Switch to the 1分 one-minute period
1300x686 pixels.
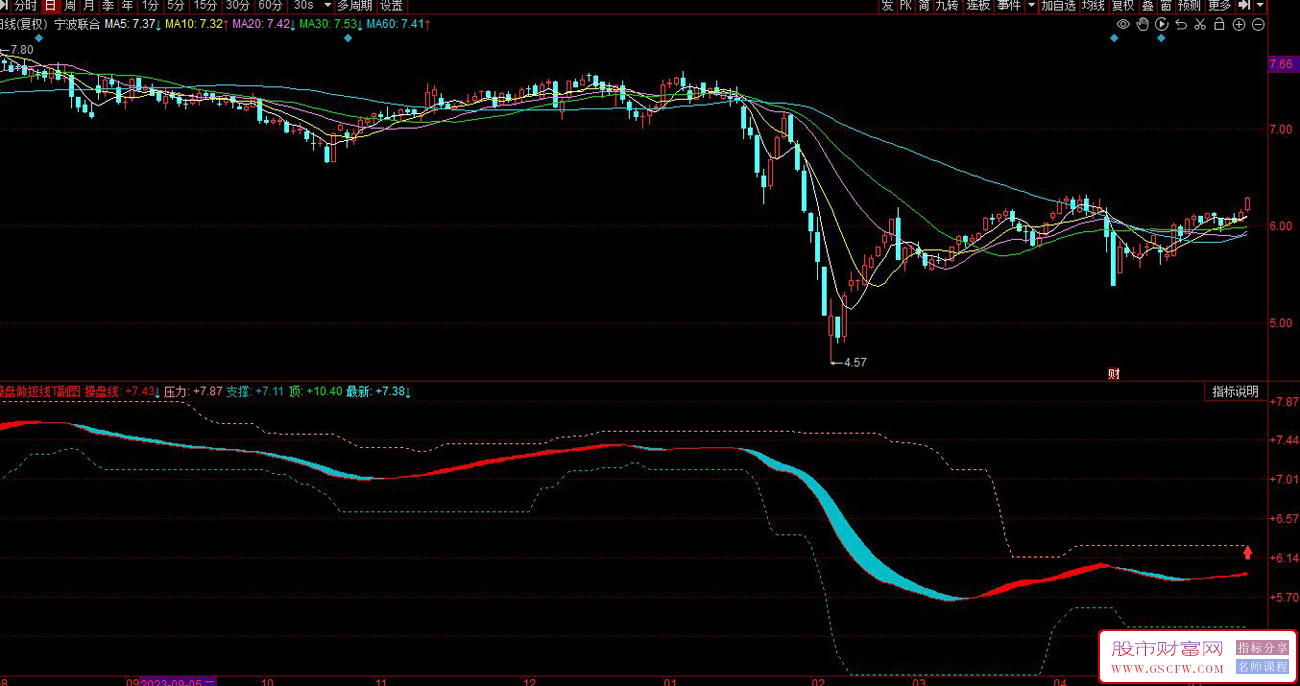(x=150, y=5)
